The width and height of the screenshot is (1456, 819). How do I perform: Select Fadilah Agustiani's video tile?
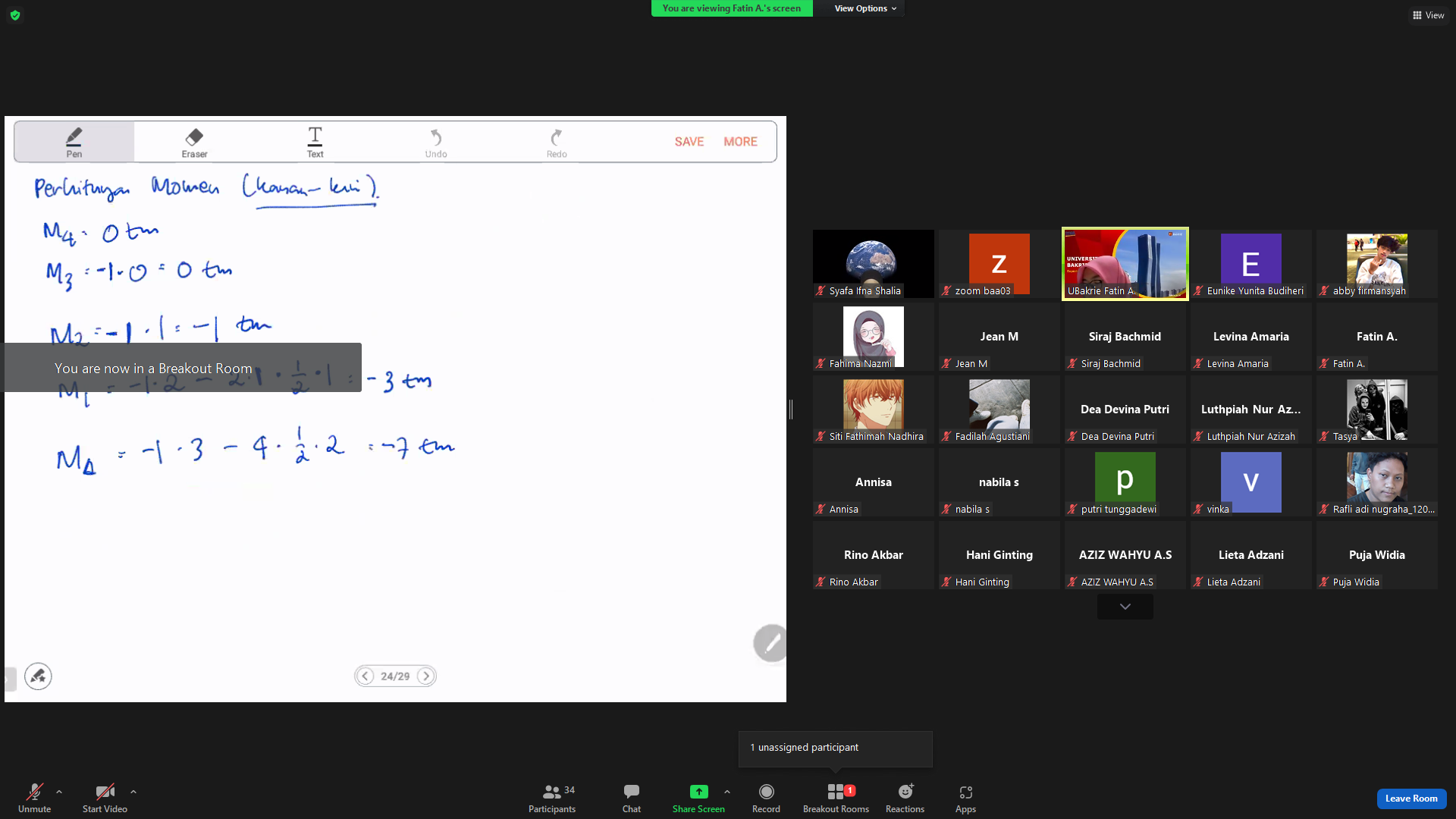pyautogui.click(x=999, y=409)
